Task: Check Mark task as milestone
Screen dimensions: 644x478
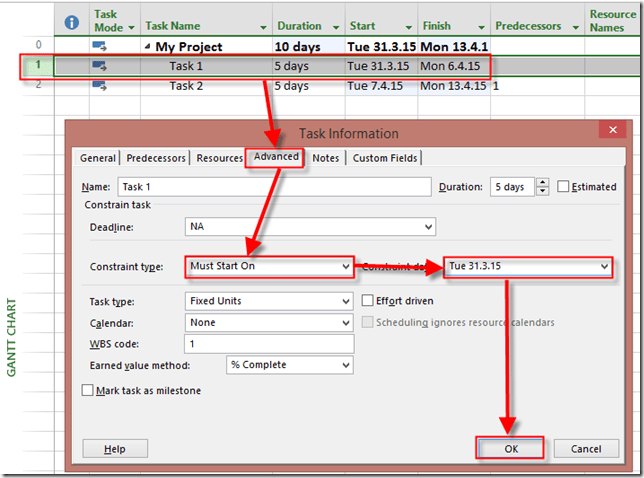Action: (x=88, y=391)
